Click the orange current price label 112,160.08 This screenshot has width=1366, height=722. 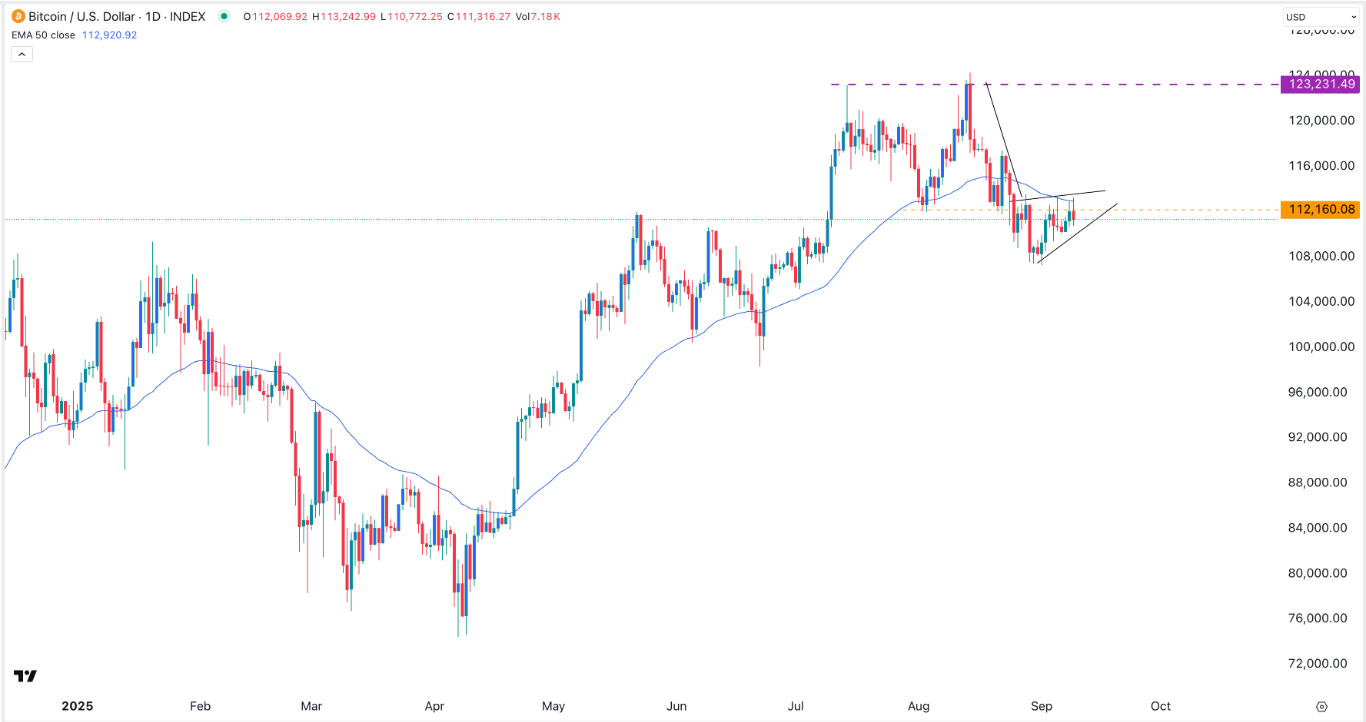1318,209
